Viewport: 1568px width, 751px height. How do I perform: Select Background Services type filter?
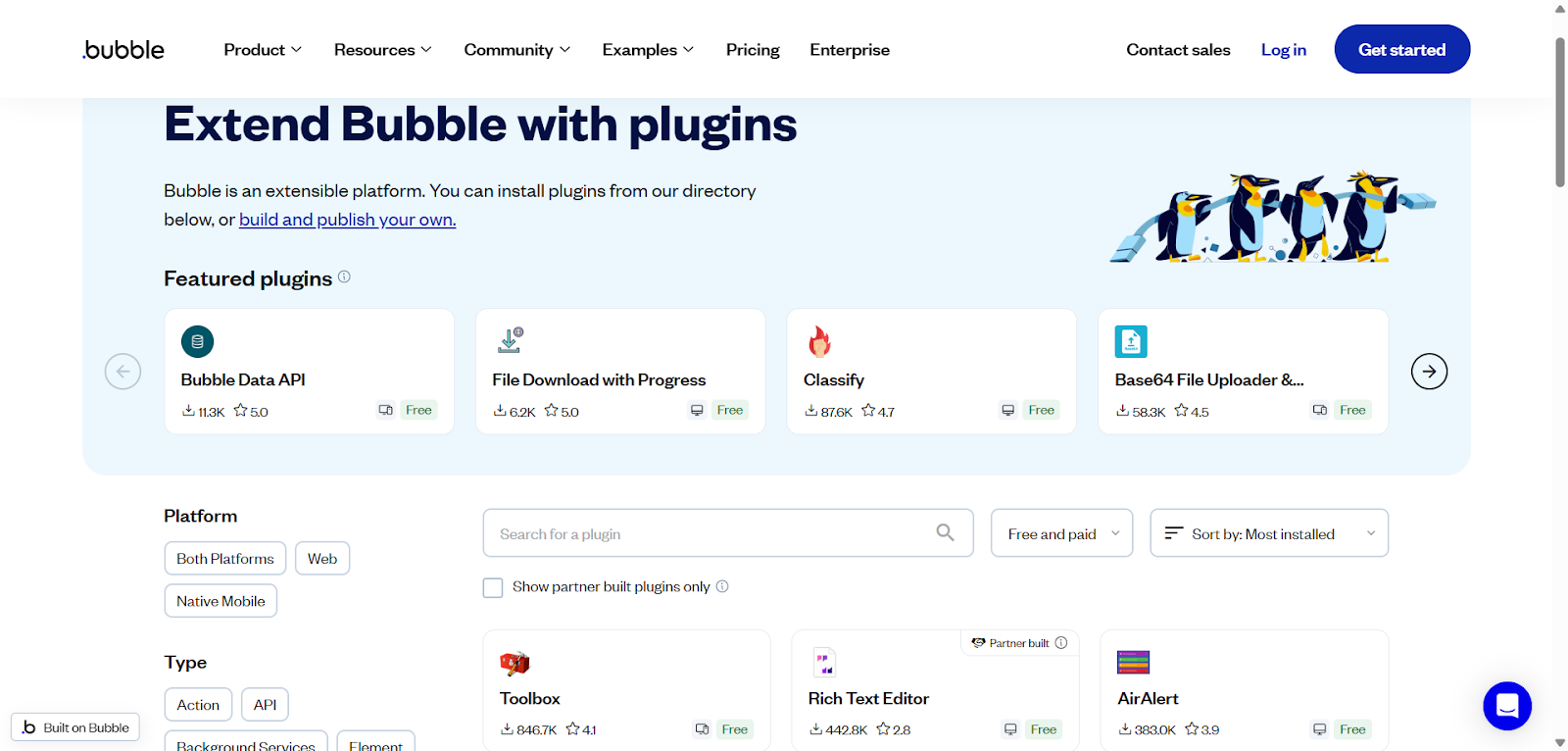pos(246,741)
